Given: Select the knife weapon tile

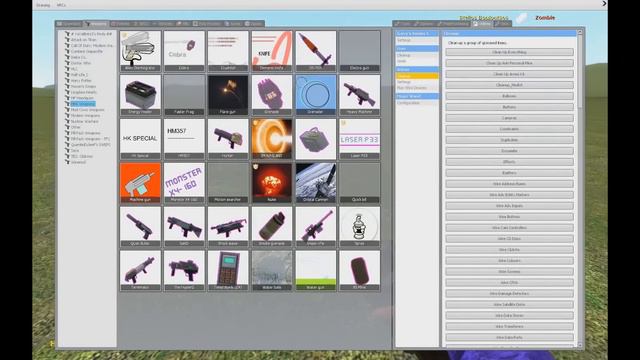Looking at the screenshot, I should coord(272,51).
